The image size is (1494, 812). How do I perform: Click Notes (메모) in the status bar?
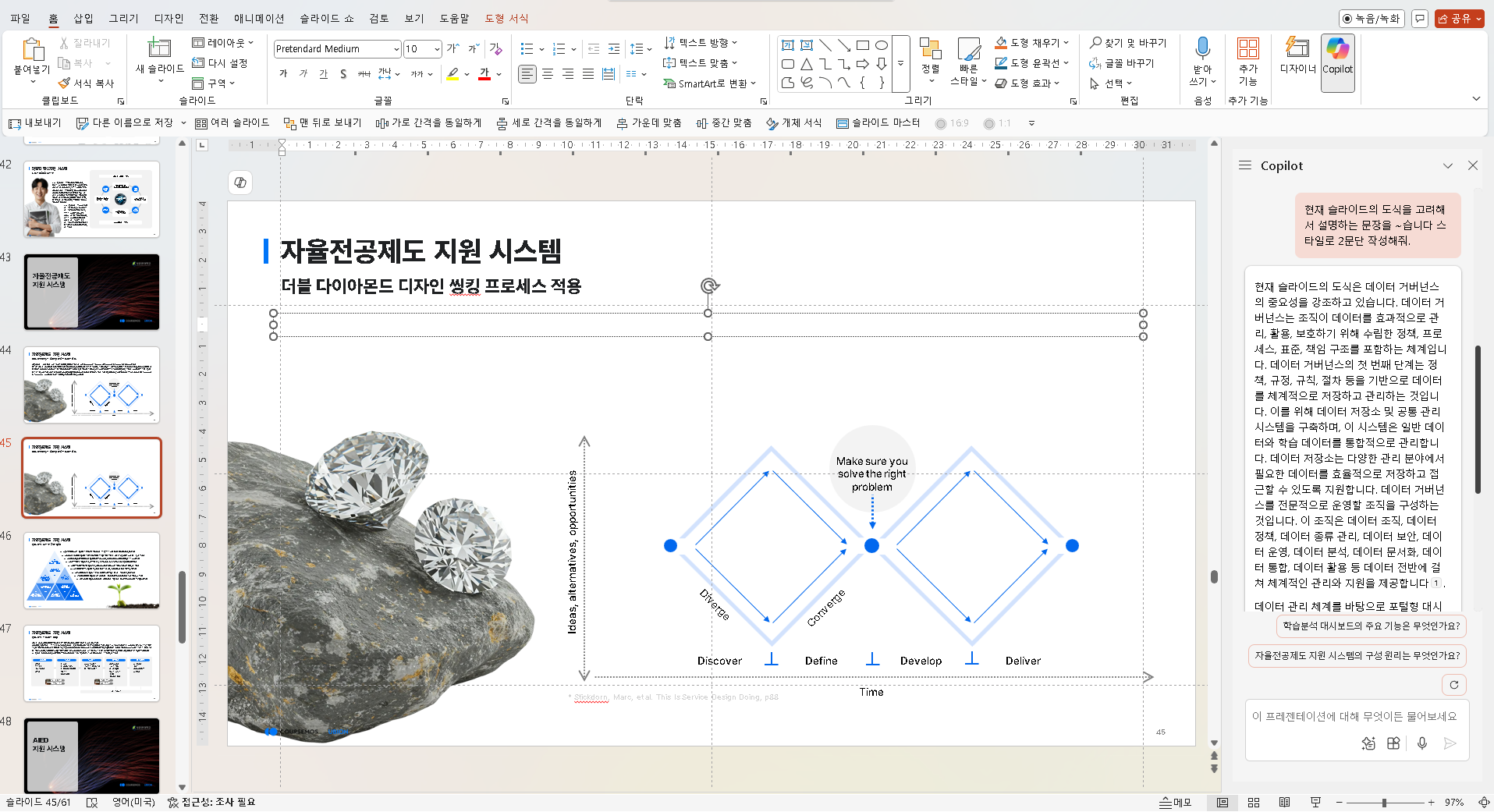click(1175, 803)
